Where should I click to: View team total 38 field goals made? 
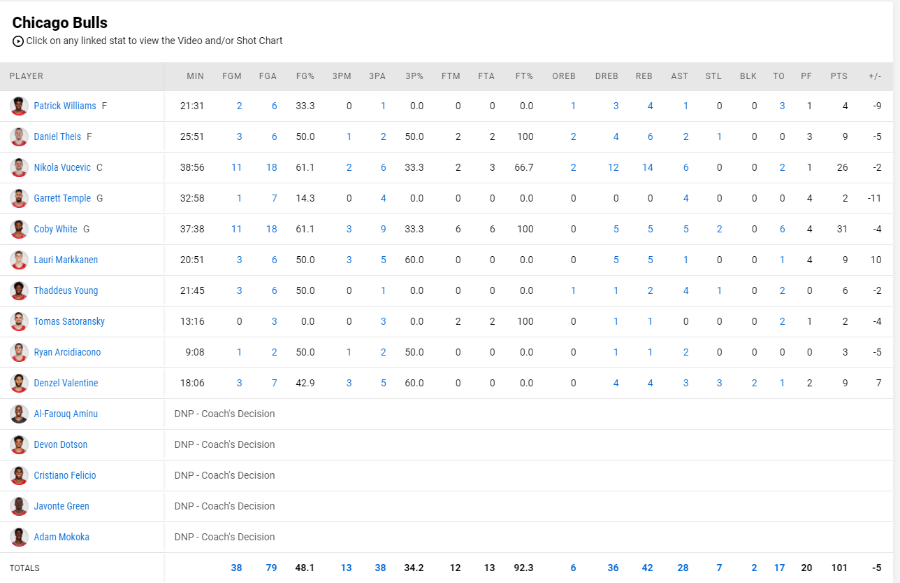(x=236, y=568)
